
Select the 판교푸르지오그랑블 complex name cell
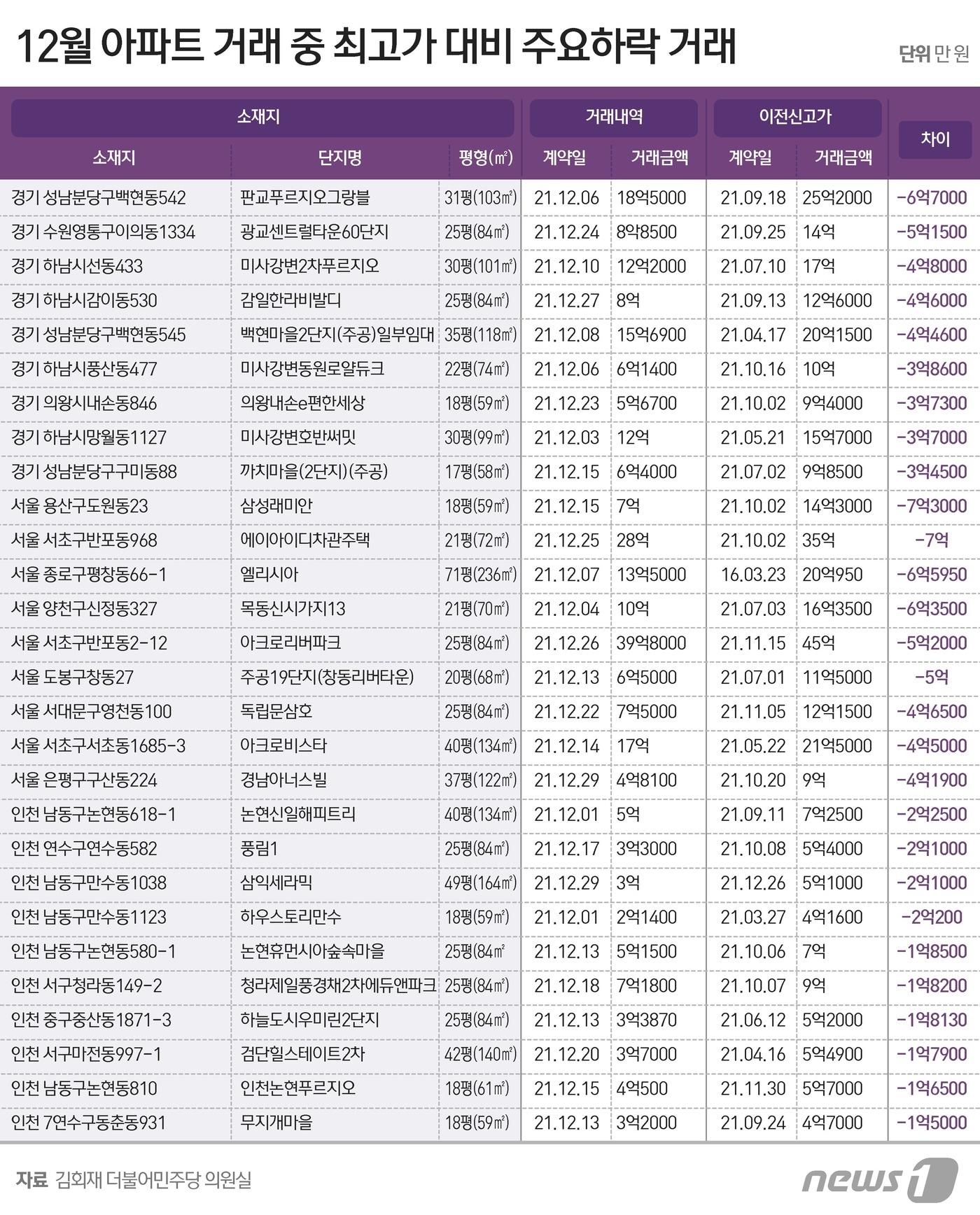(304, 198)
